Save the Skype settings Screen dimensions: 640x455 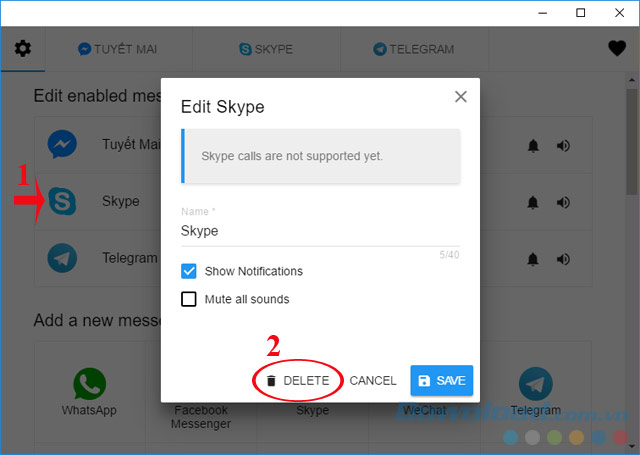(441, 381)
